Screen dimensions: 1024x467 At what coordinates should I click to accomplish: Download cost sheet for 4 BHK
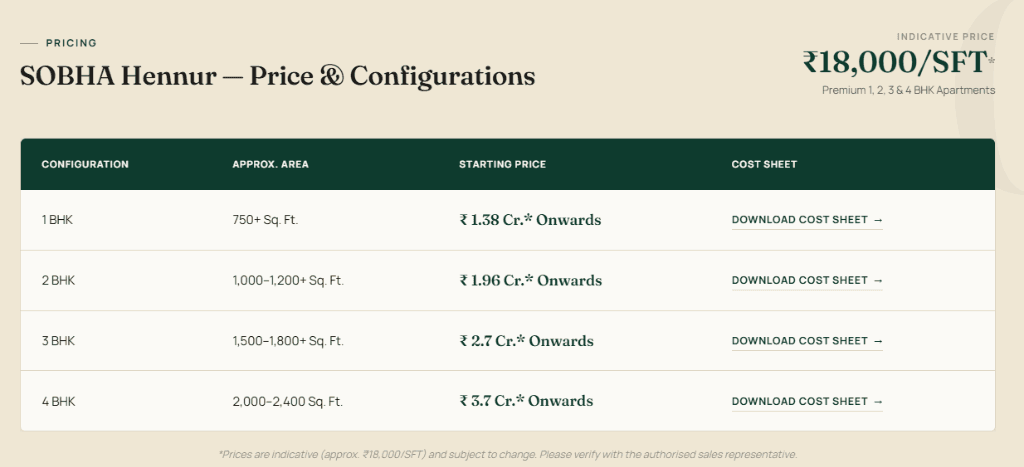pyautogui.click(x=807, y=402)
